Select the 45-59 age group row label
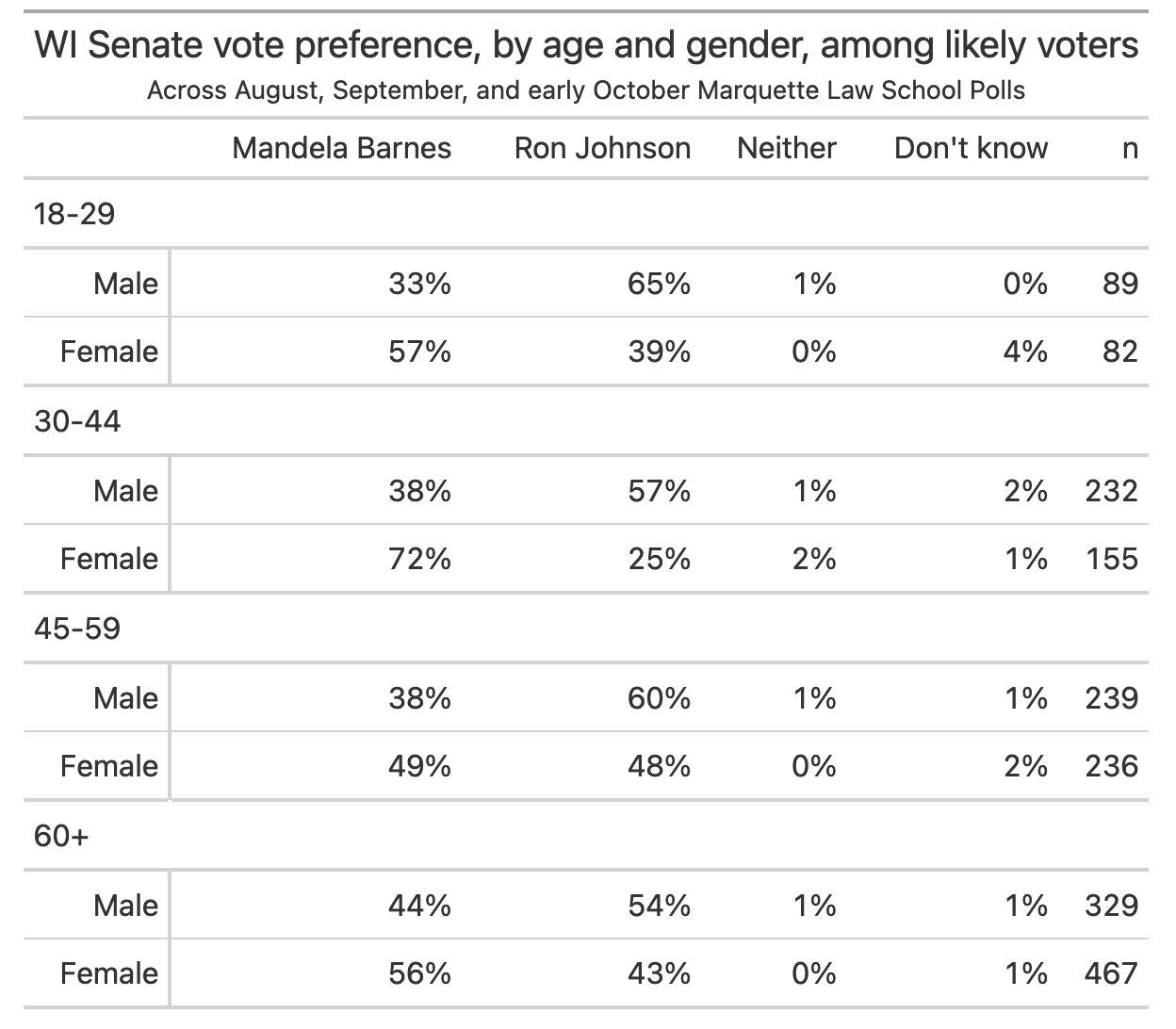The height and width of the screenshot is (1029, 1176). (x=77, y=629)
